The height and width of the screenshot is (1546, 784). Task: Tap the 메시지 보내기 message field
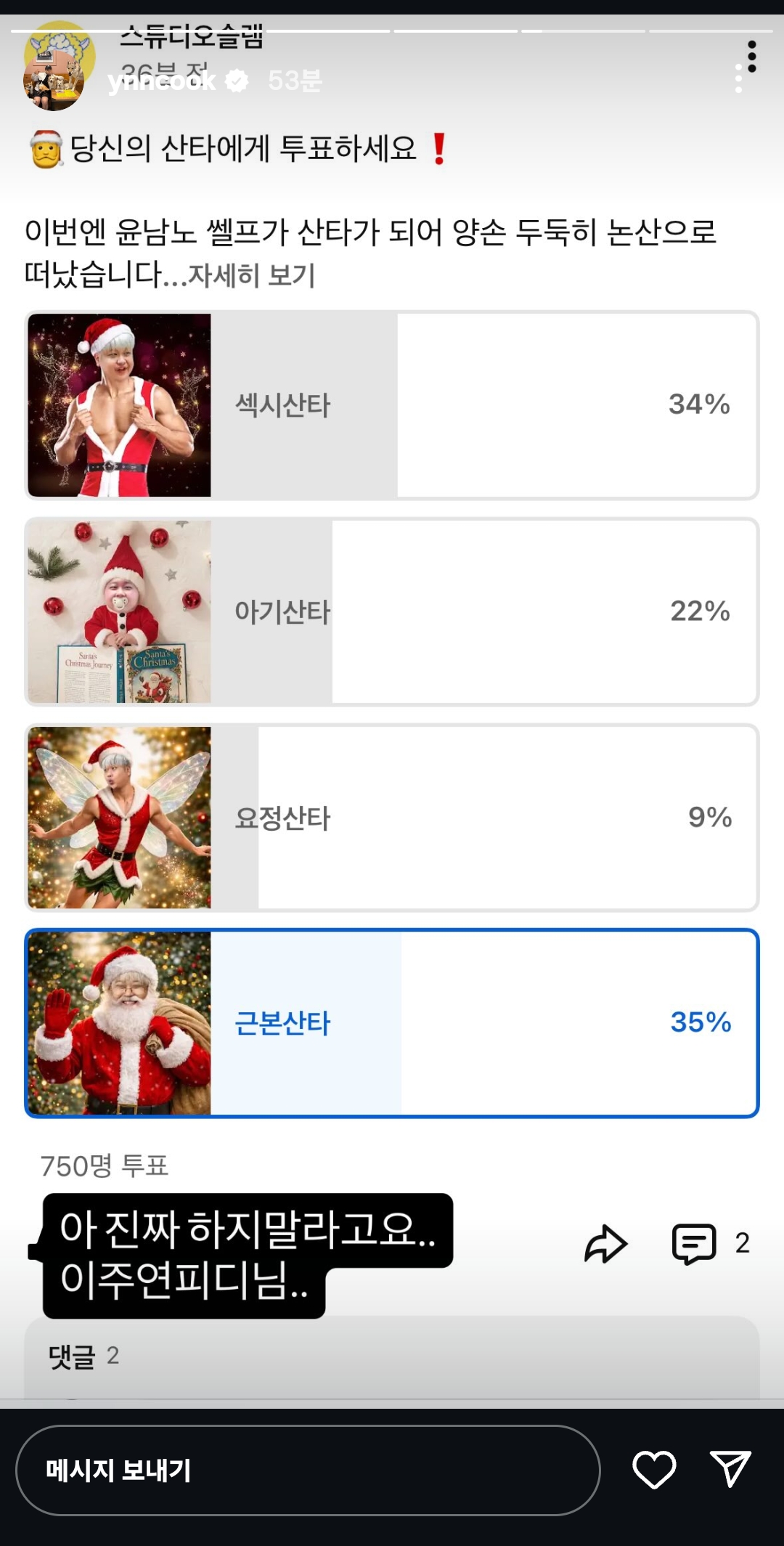308,1470
